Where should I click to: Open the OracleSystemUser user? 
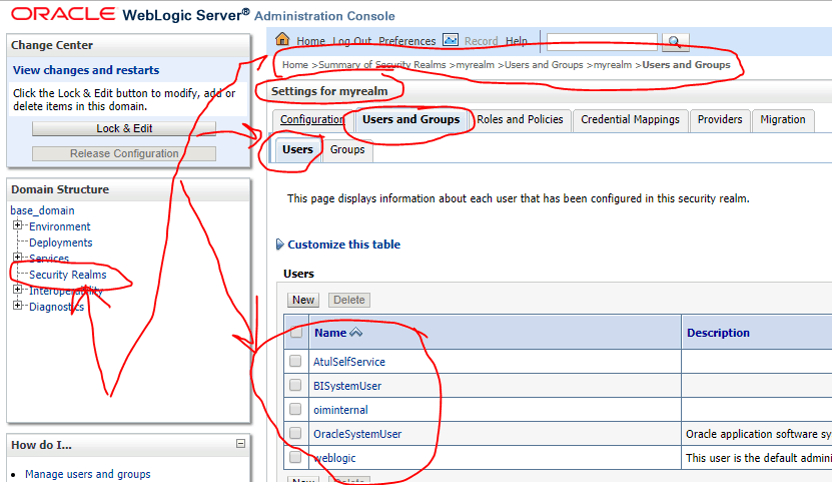(x=357, y=434)
